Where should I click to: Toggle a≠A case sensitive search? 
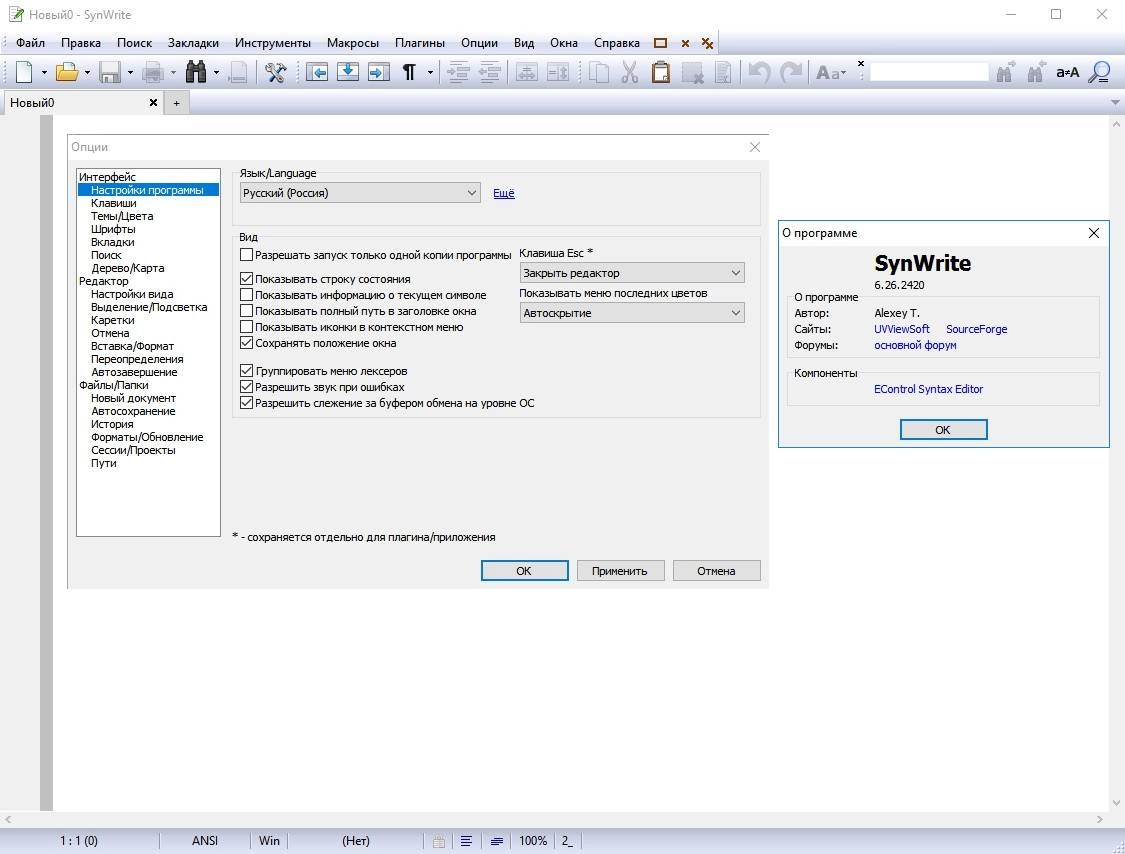coord(1068,72)
